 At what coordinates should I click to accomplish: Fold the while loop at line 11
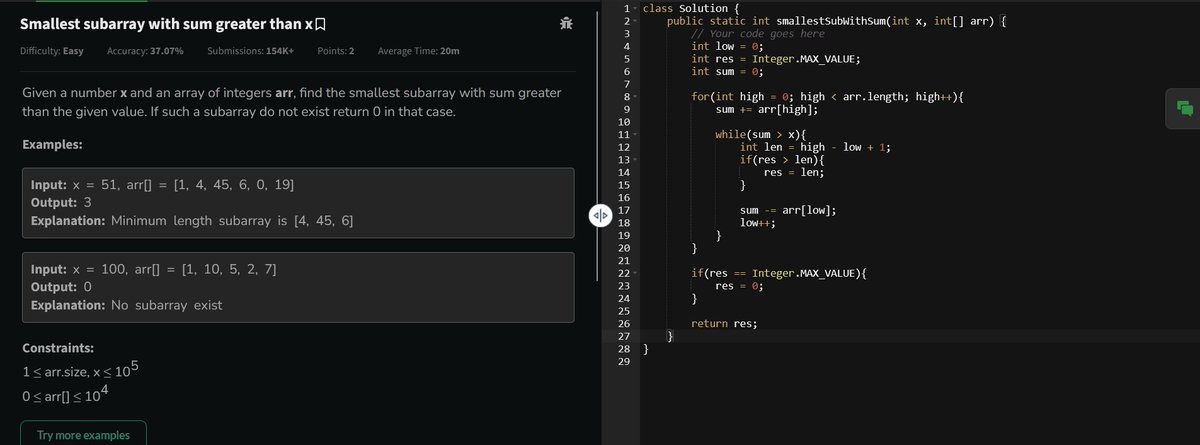(x=635, y=134)
